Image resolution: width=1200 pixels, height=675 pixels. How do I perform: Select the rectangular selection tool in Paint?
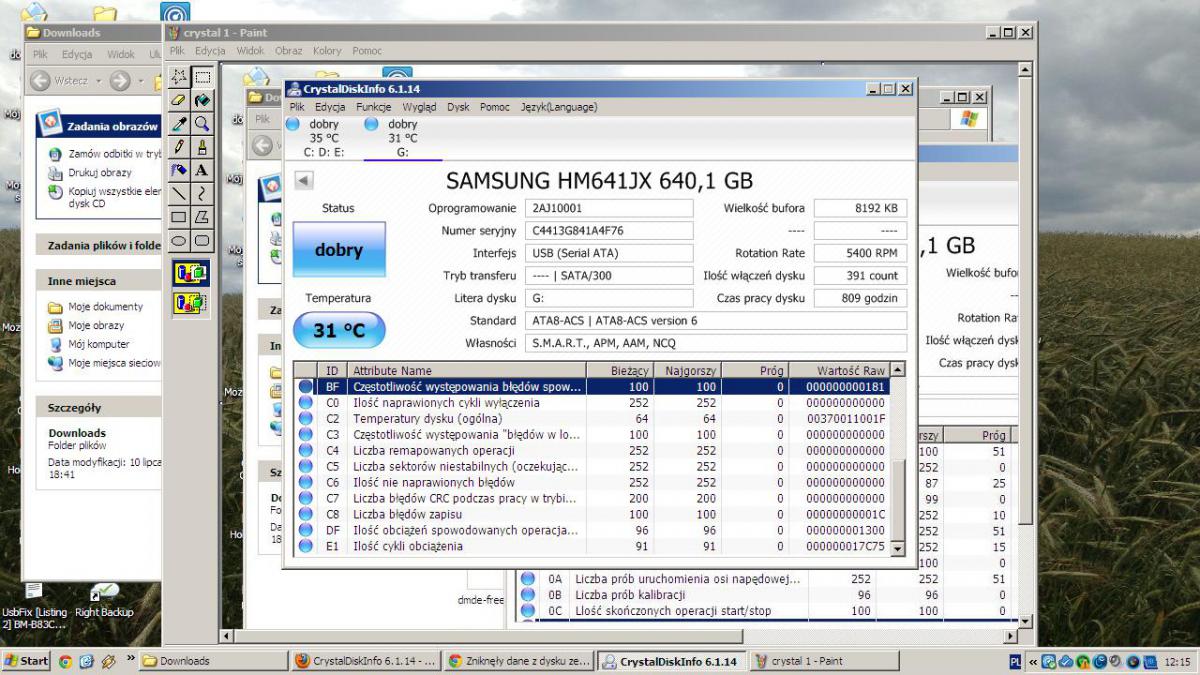coord(202,77)
